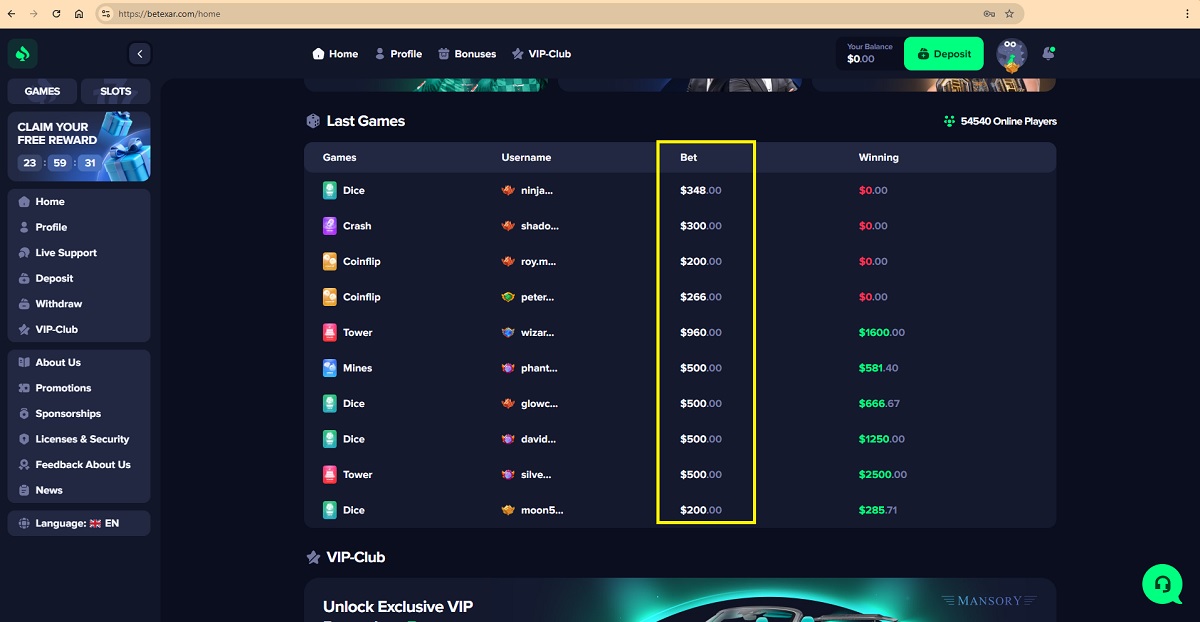This screenshot has width=1200, height=622.
Task: Open the Language: EN selector
Action: pos(79,523)
